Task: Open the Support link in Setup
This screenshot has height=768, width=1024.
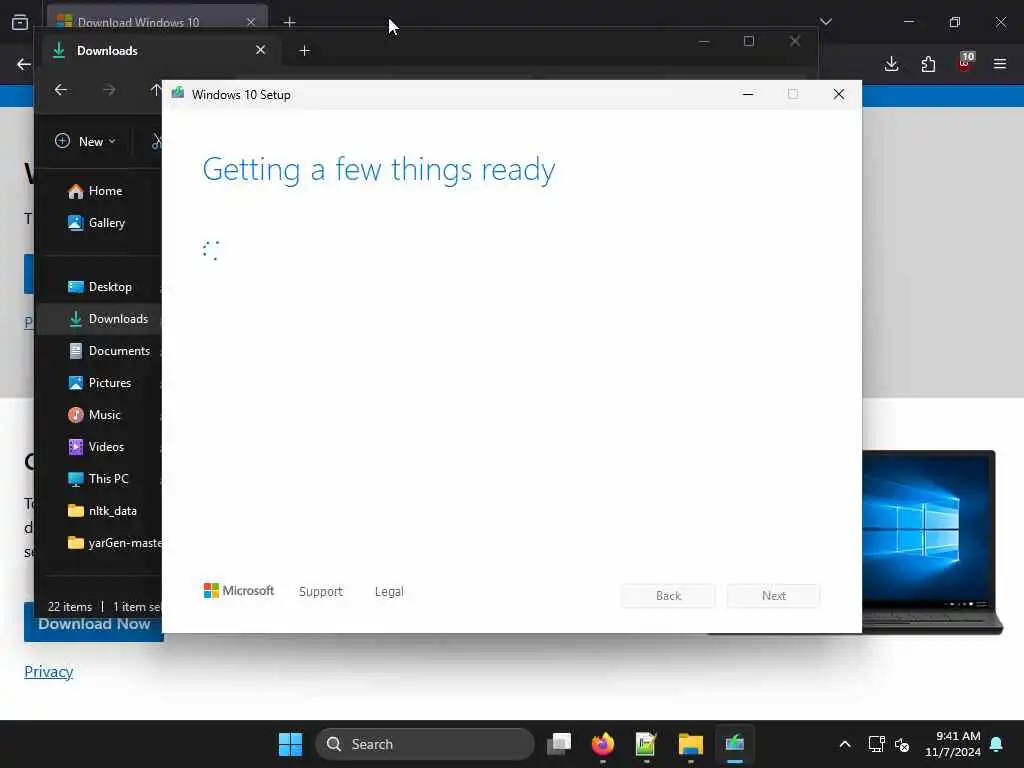Action: tap(321, 591)
